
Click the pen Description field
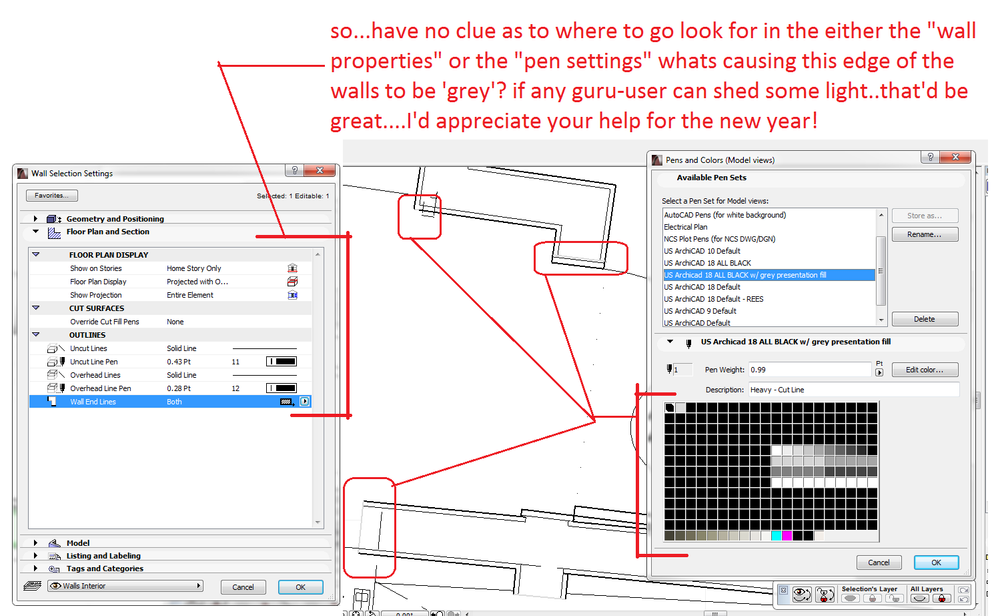[x=853, y=389]
